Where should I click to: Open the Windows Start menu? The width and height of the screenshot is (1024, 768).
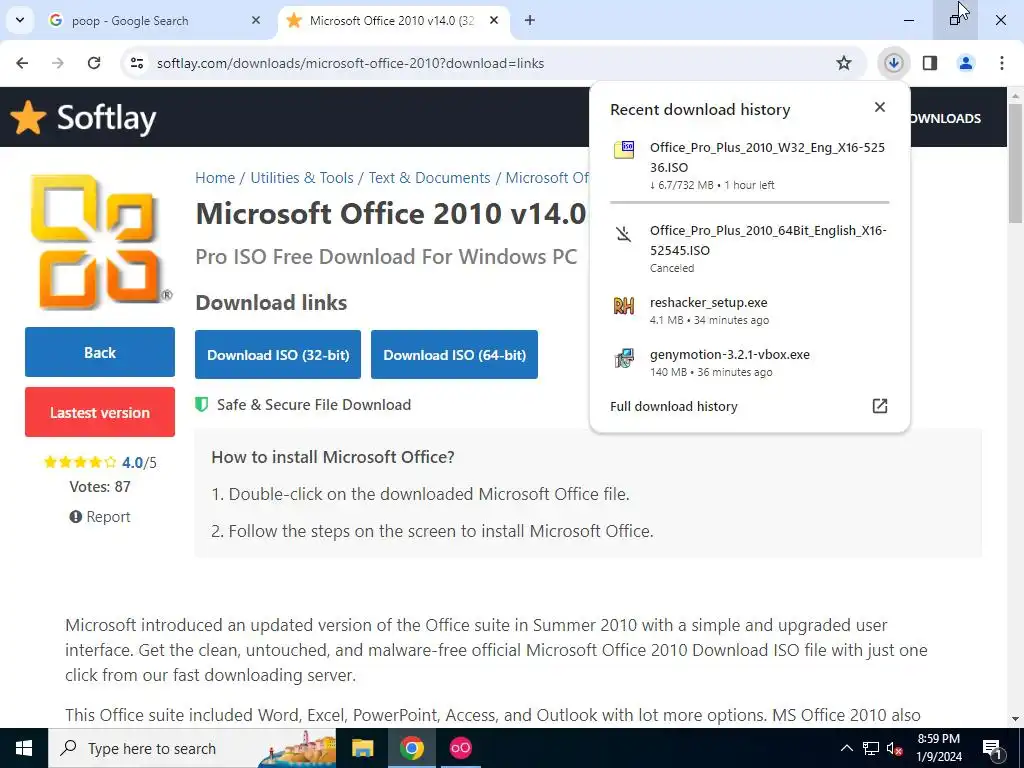[x=24, y=748]
